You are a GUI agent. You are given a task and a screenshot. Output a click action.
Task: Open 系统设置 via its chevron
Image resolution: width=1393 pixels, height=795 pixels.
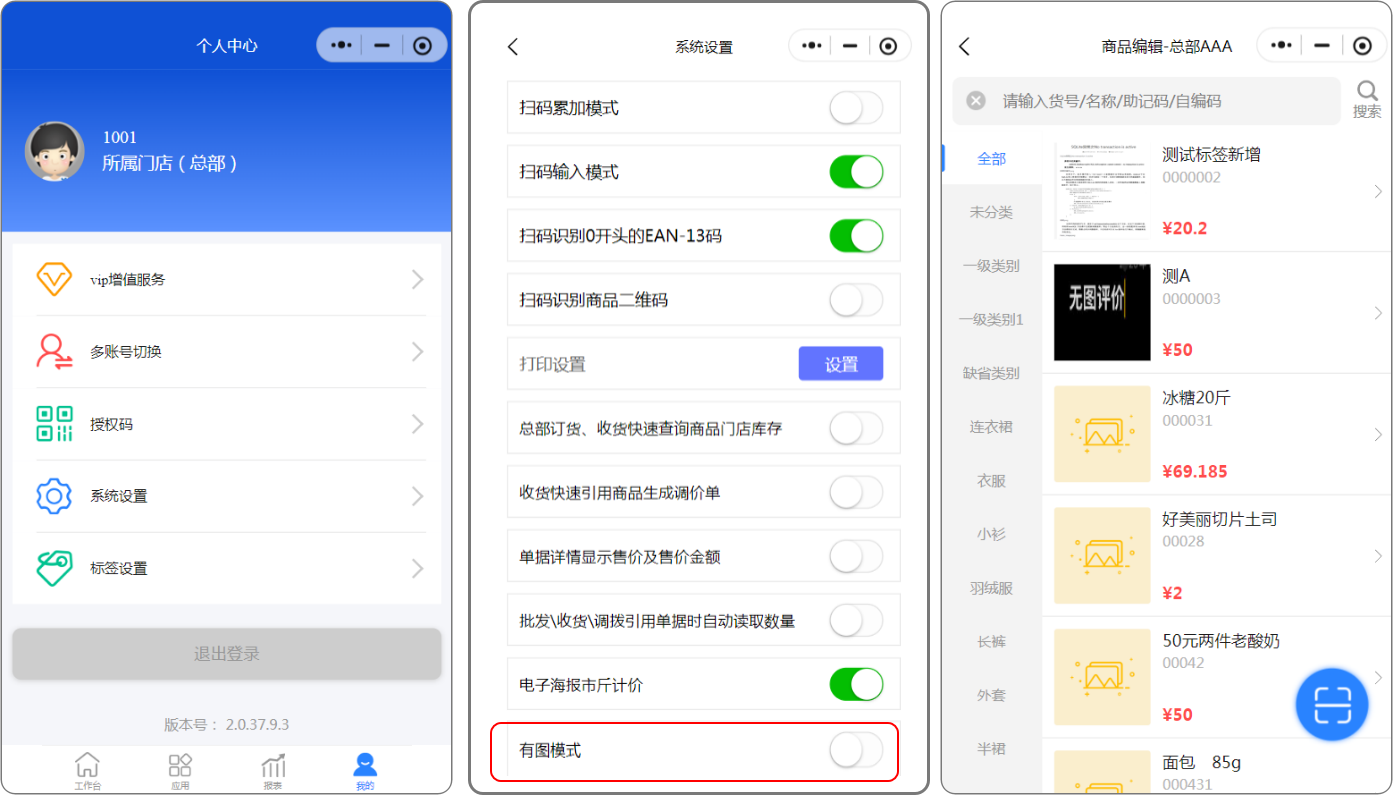[x=418, y=496]
